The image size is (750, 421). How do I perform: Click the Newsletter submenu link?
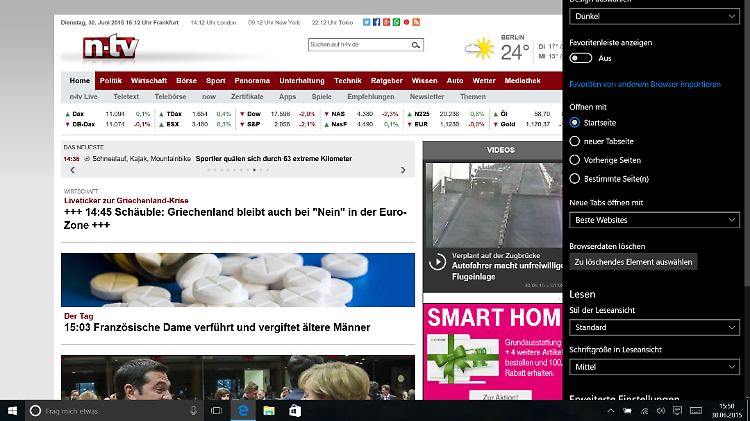(x=427, y=97)
